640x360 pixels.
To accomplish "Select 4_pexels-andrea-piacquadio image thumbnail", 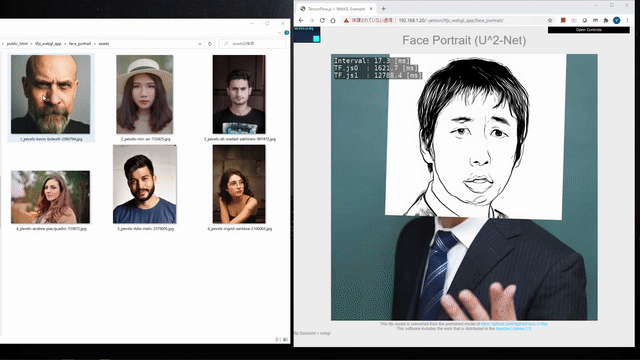I will (x=50, y=197).
